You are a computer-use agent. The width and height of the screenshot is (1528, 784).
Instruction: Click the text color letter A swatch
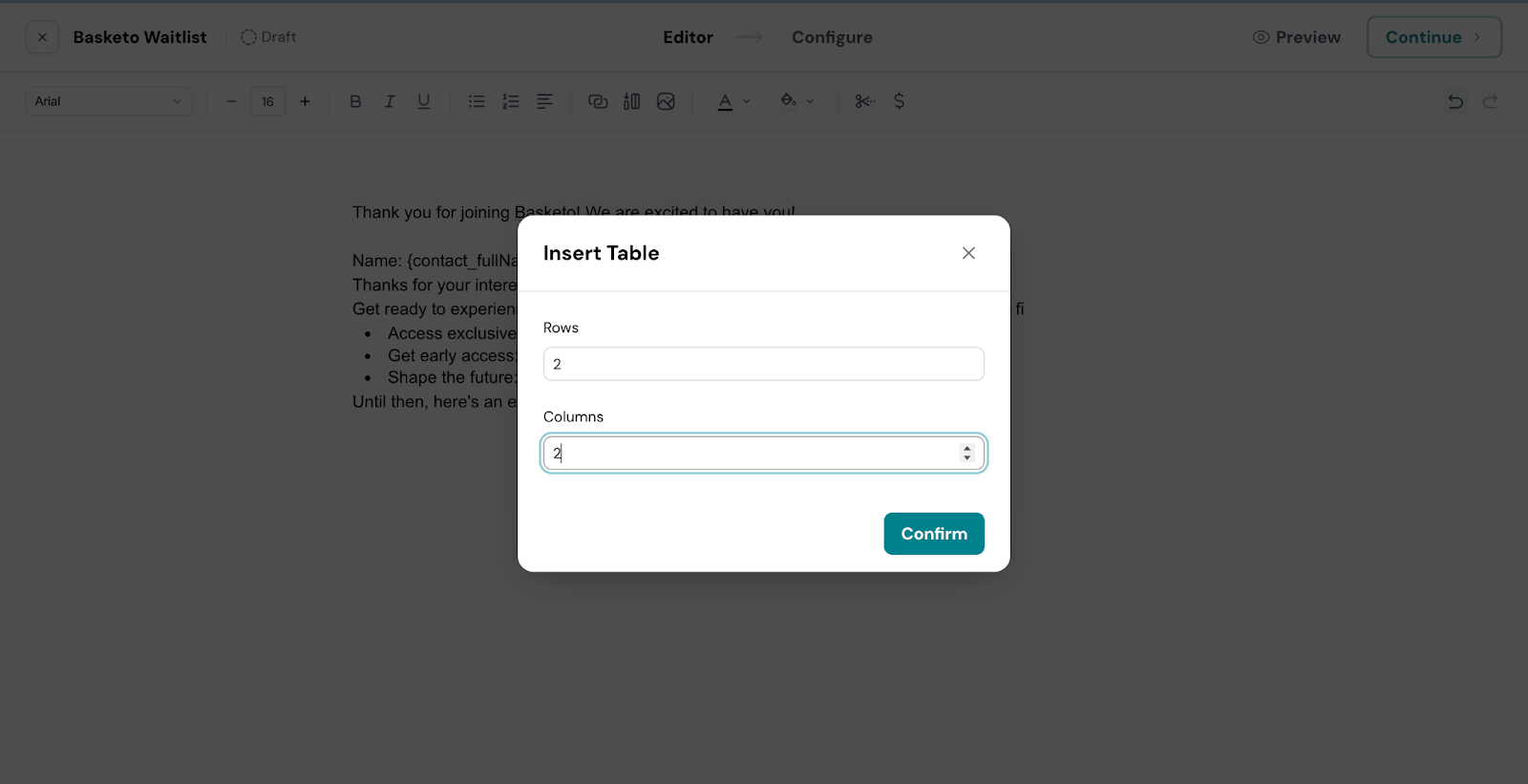[725, 101]
